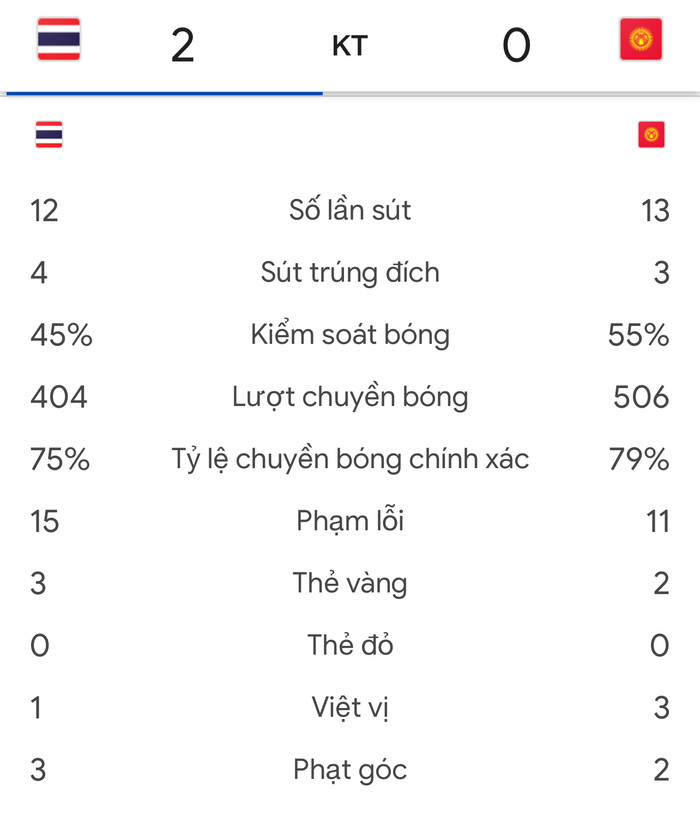
Task: Toggle the Thẻ đỏ red cards row
Action: tap(350, 645)
